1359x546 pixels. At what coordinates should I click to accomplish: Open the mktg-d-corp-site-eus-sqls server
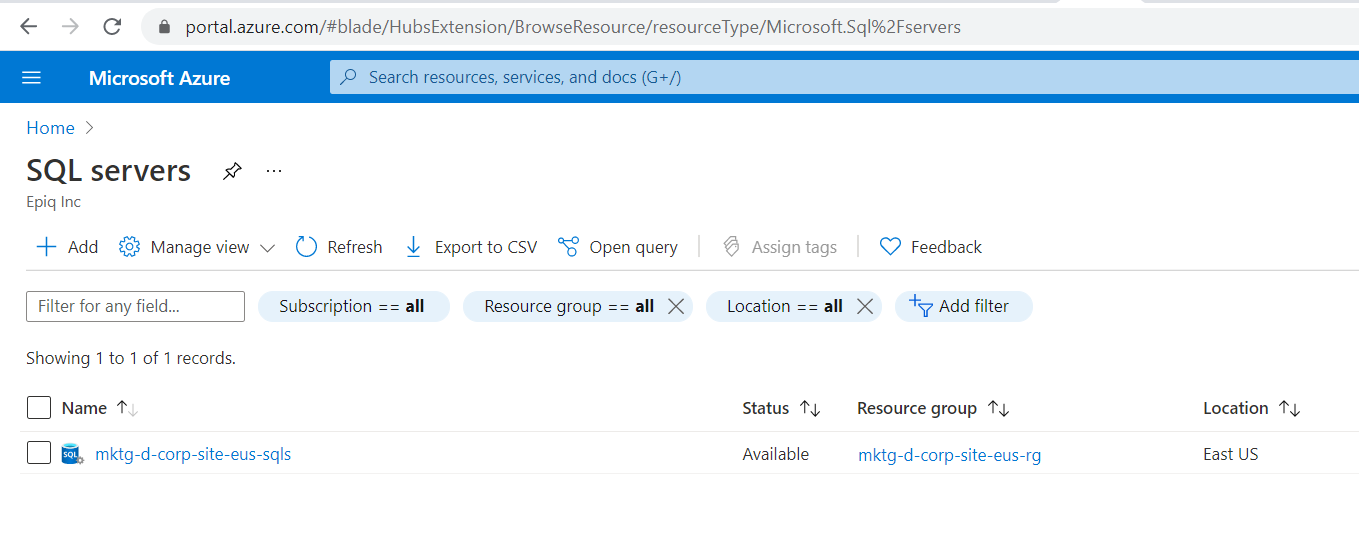[x=193, y=454]
